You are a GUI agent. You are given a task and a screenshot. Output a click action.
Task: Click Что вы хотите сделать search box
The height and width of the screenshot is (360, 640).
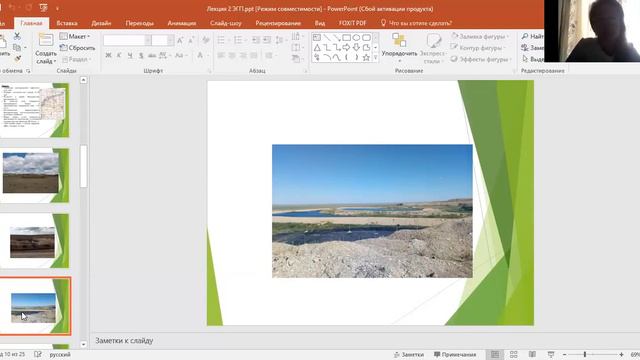coord(416,23)
